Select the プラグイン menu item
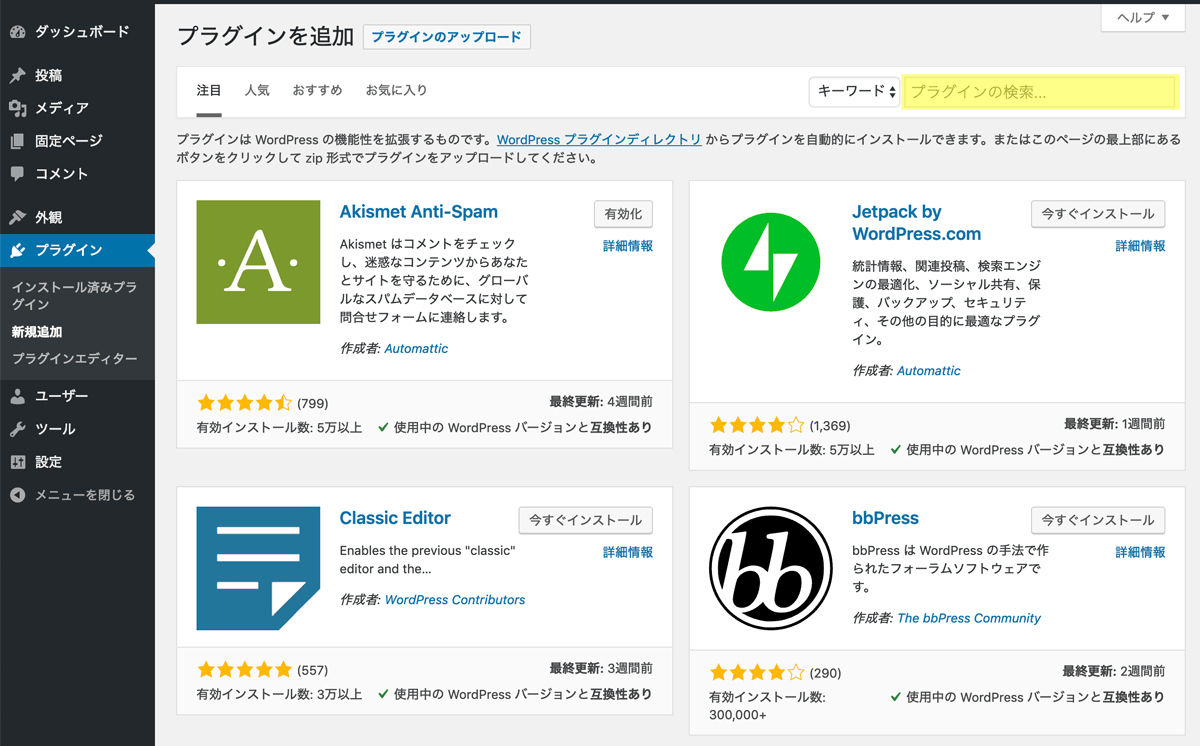 pos(77,250)
